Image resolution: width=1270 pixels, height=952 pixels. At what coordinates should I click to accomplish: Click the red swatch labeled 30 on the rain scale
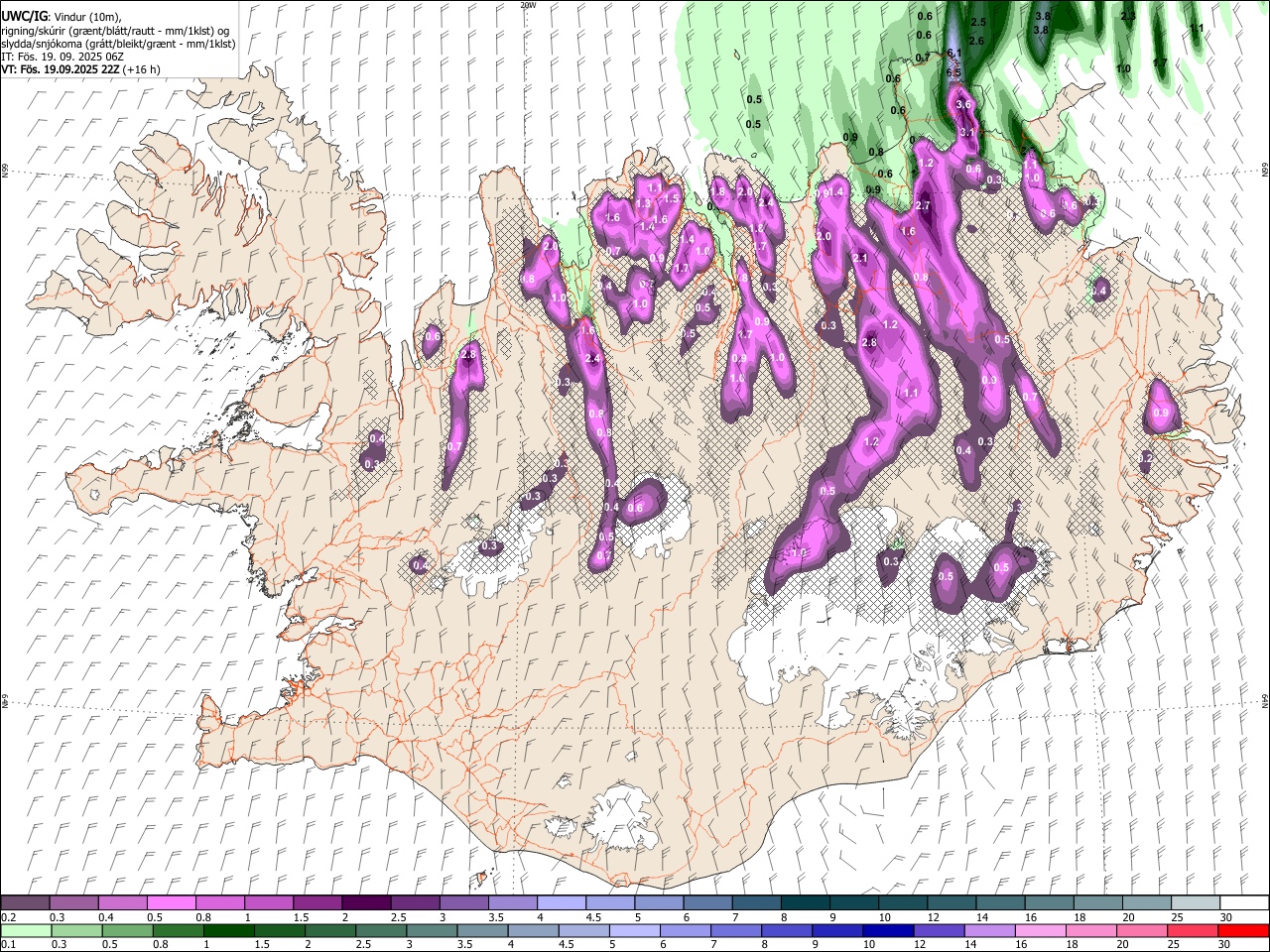coord(1242,931)
